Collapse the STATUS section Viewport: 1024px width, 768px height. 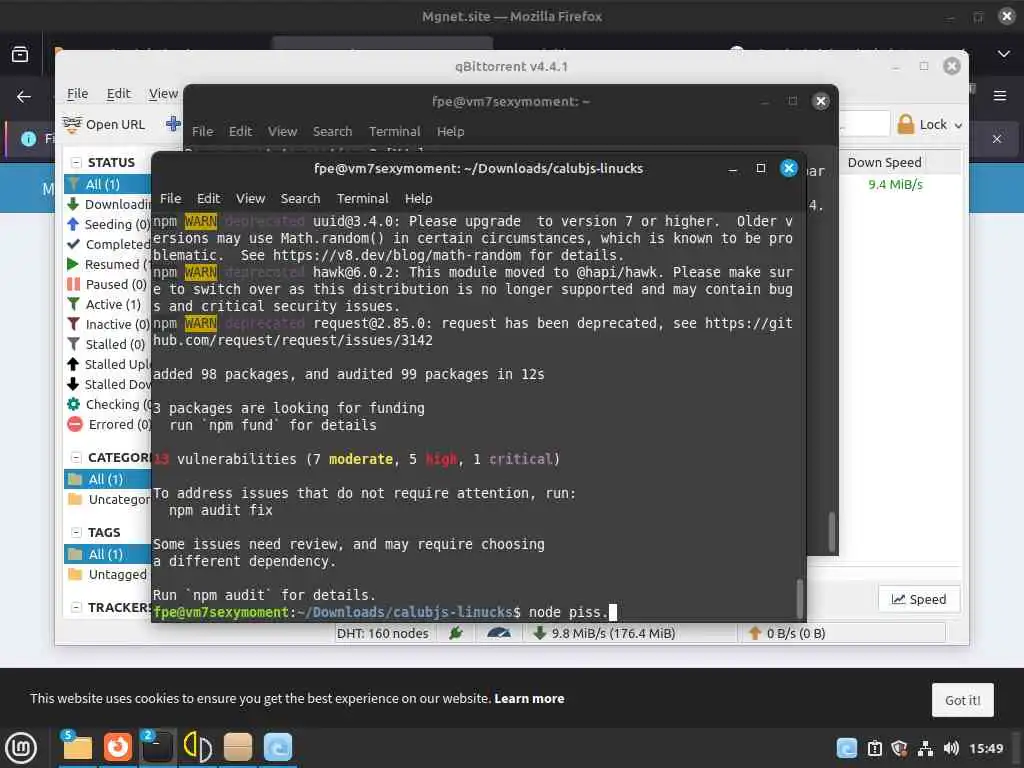pos(76,163)
